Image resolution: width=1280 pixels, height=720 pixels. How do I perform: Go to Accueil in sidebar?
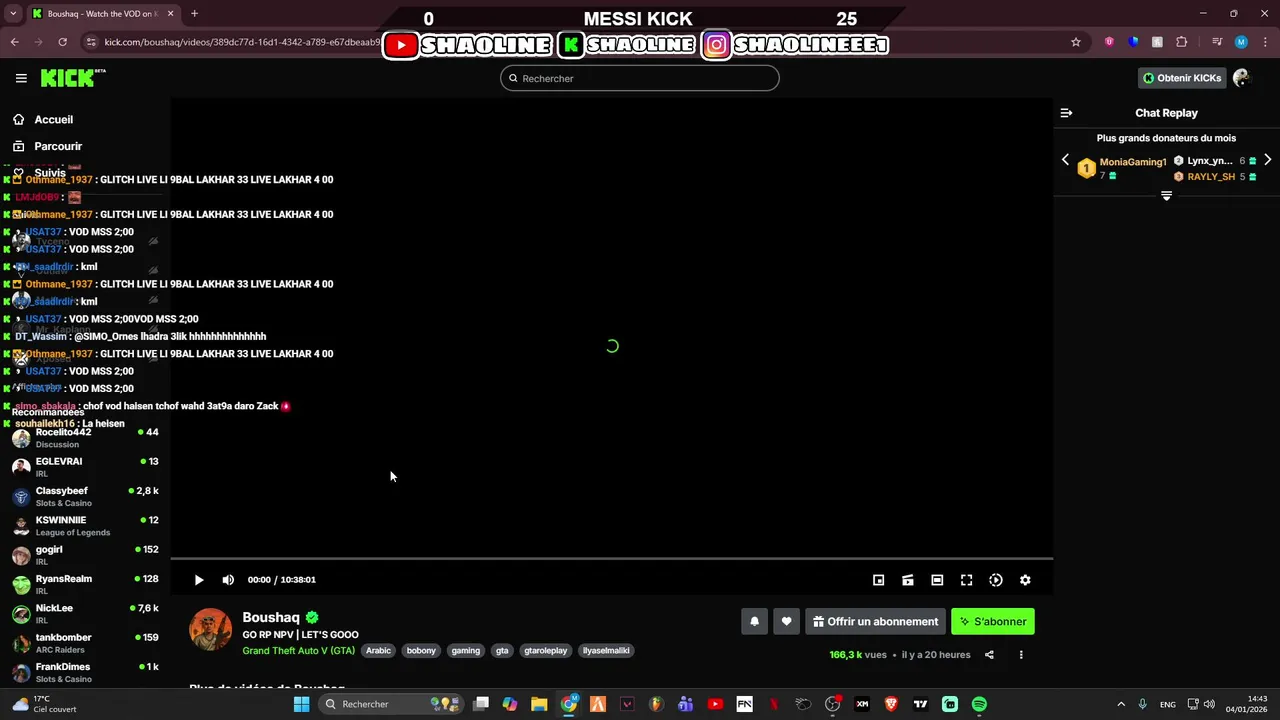(x=45, y=119)
